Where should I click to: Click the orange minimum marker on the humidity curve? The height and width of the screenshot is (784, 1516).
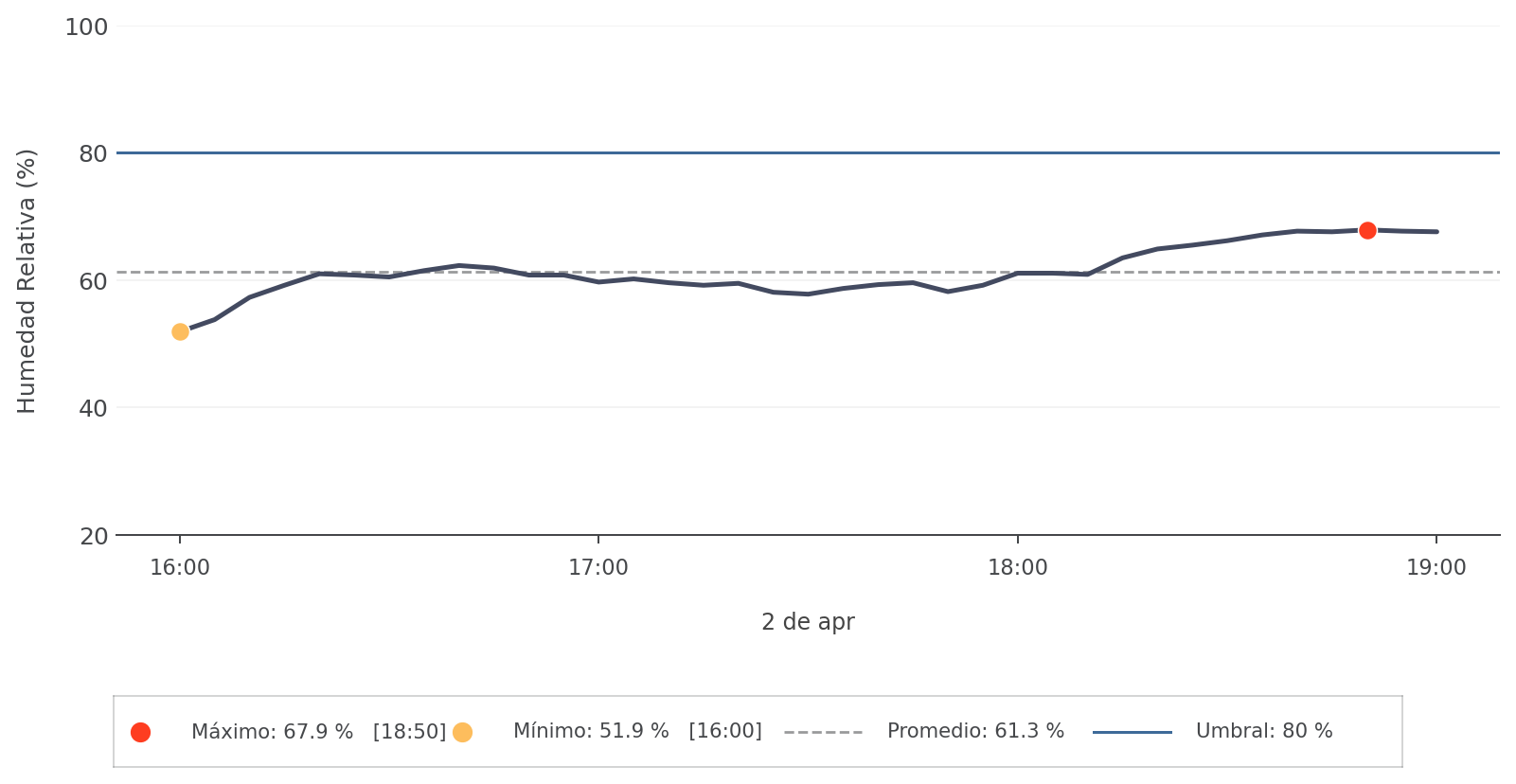coord(180,331)
